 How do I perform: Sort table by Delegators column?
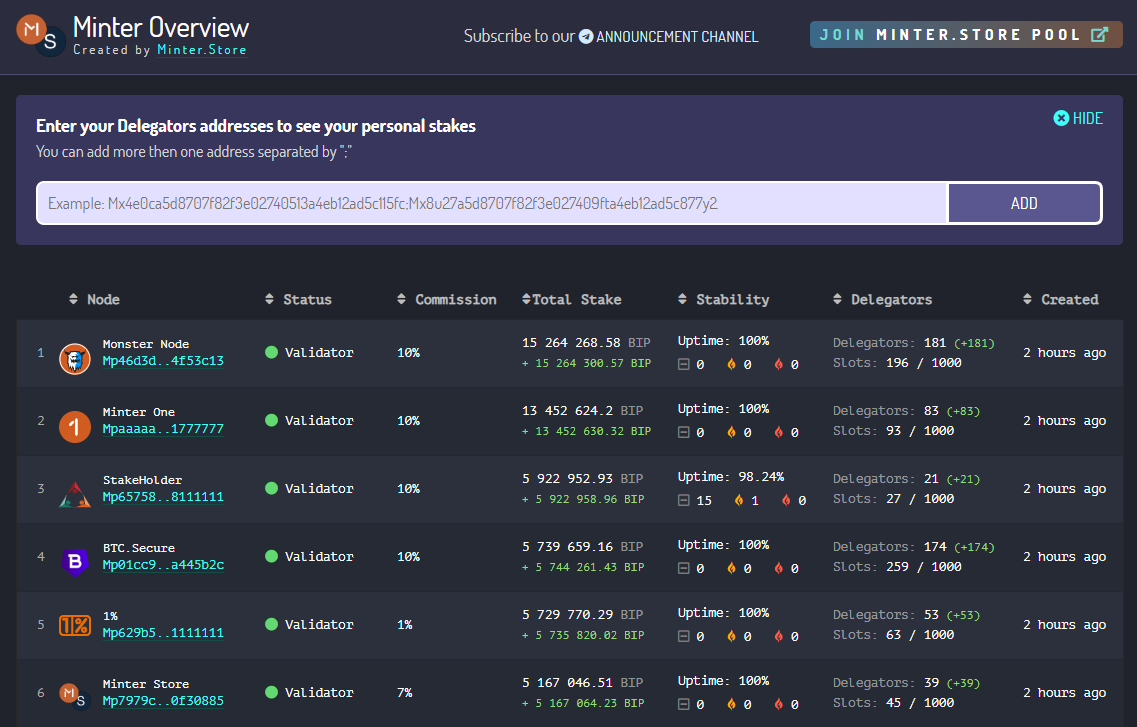(882, 299)
